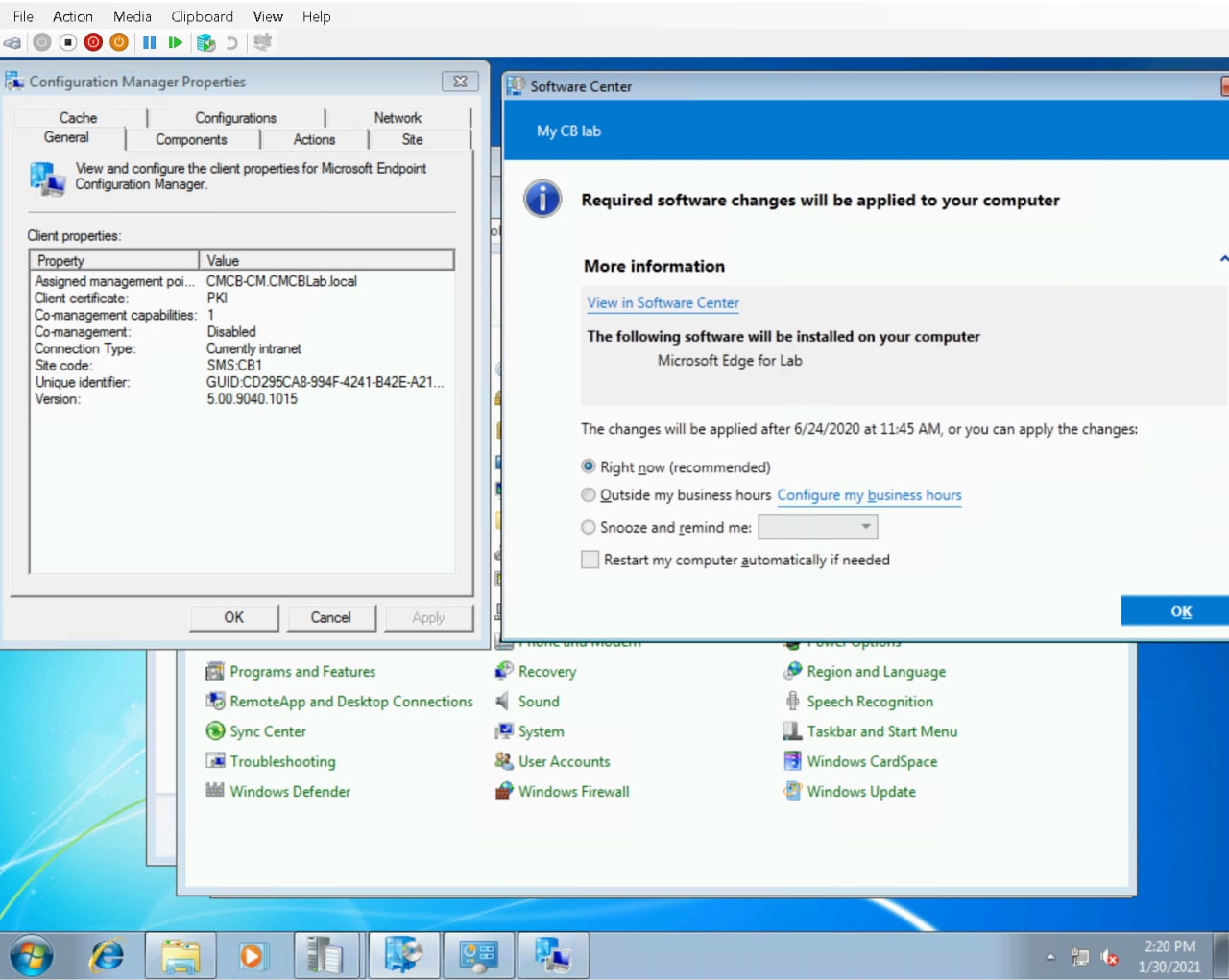
Task: Revert the VM with undo arrow icon
Action: (231, 42)
